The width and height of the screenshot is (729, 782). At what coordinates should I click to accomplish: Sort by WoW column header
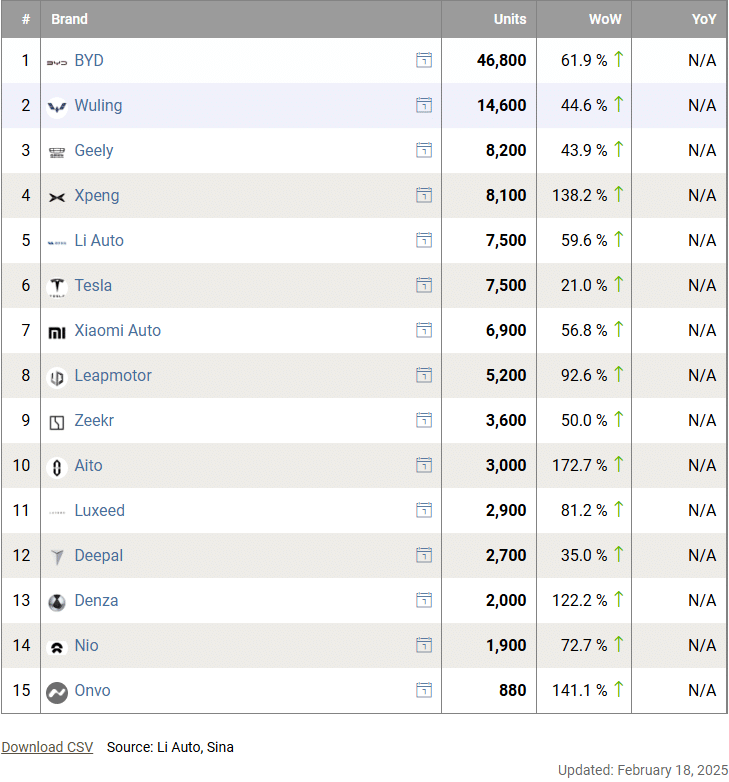click(x=605, y=19)
